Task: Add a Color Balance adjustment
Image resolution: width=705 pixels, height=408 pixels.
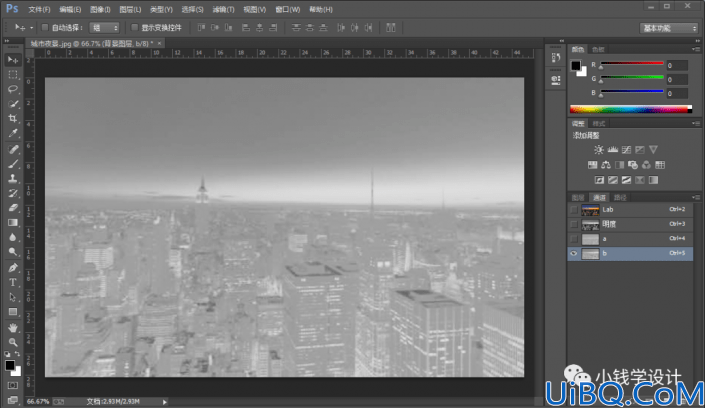Action: (x=606, y=165)
